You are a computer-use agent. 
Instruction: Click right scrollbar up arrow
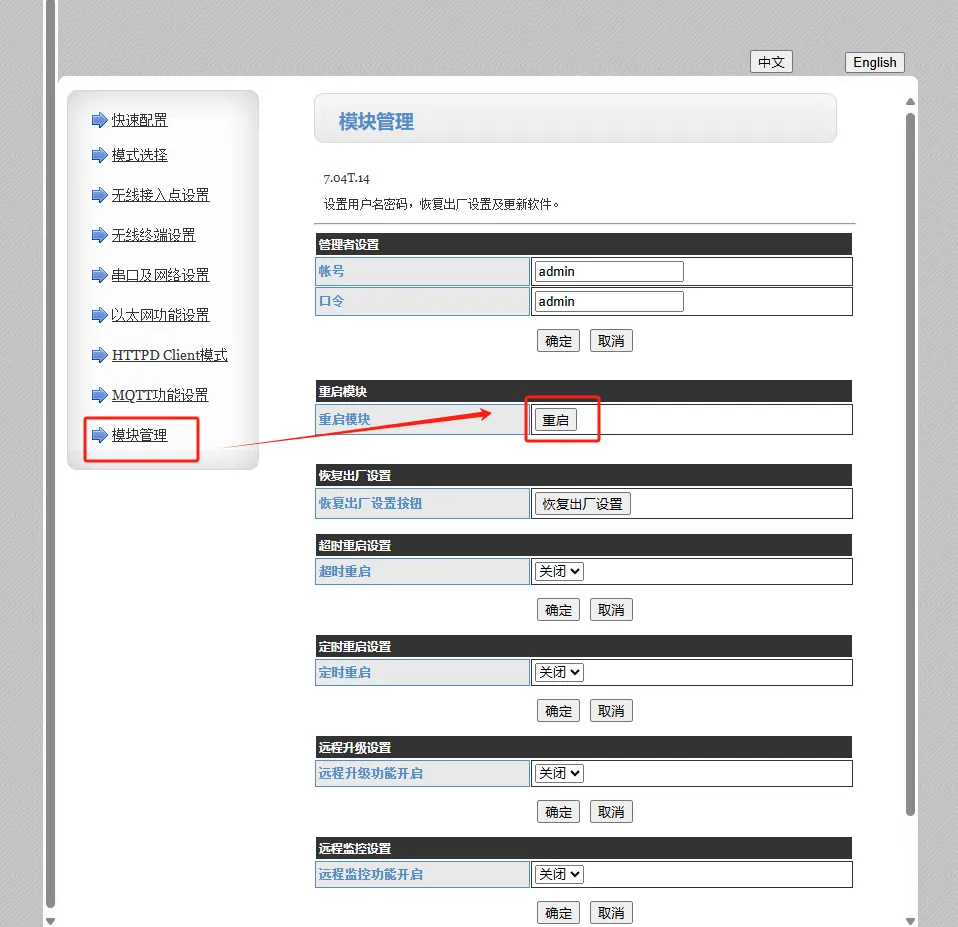(910, 101)
